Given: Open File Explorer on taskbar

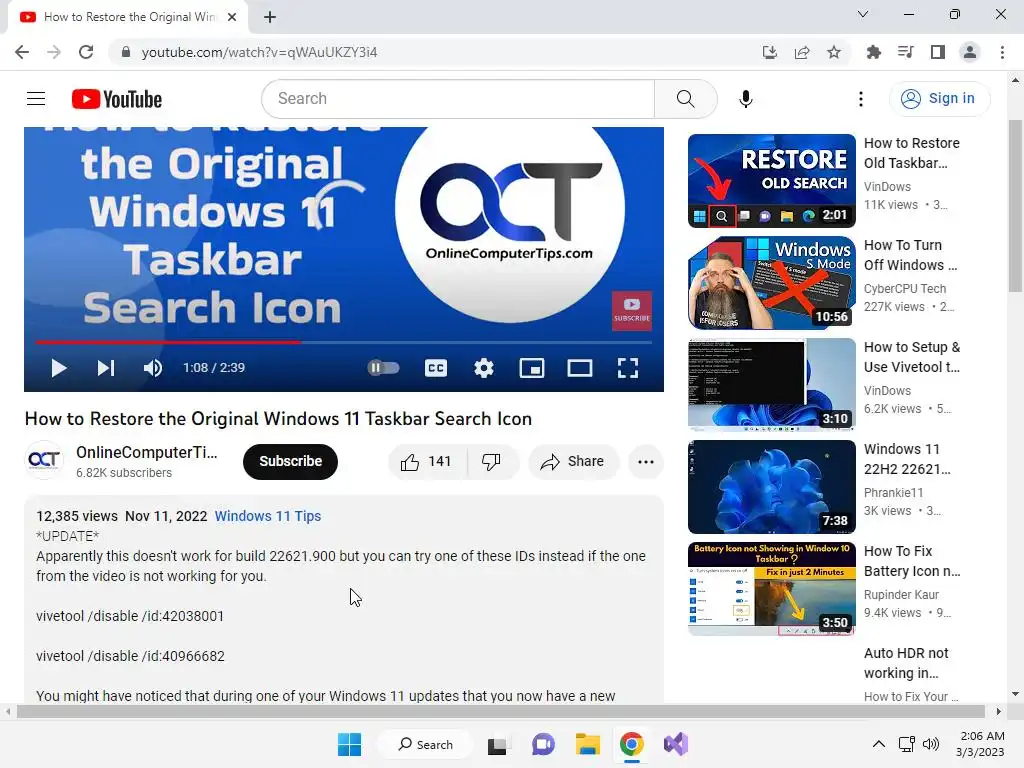Looking at the screenshot, I should [587, 744].
